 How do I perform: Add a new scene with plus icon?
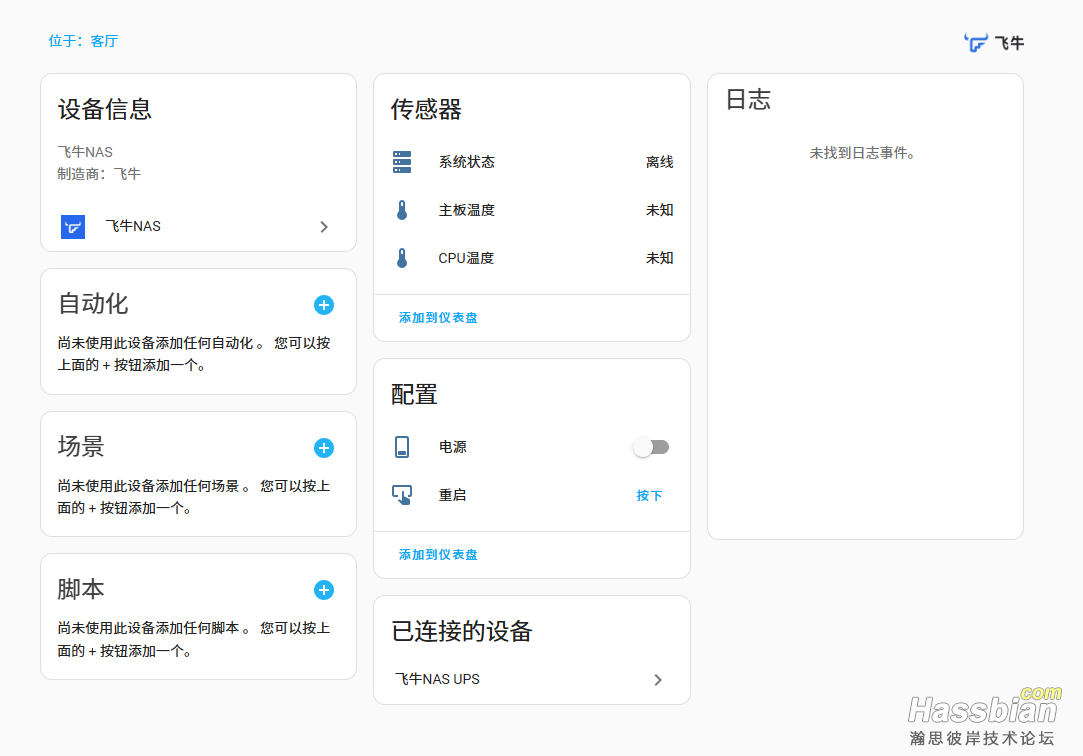pyautogui.click(x=324, y=448)
